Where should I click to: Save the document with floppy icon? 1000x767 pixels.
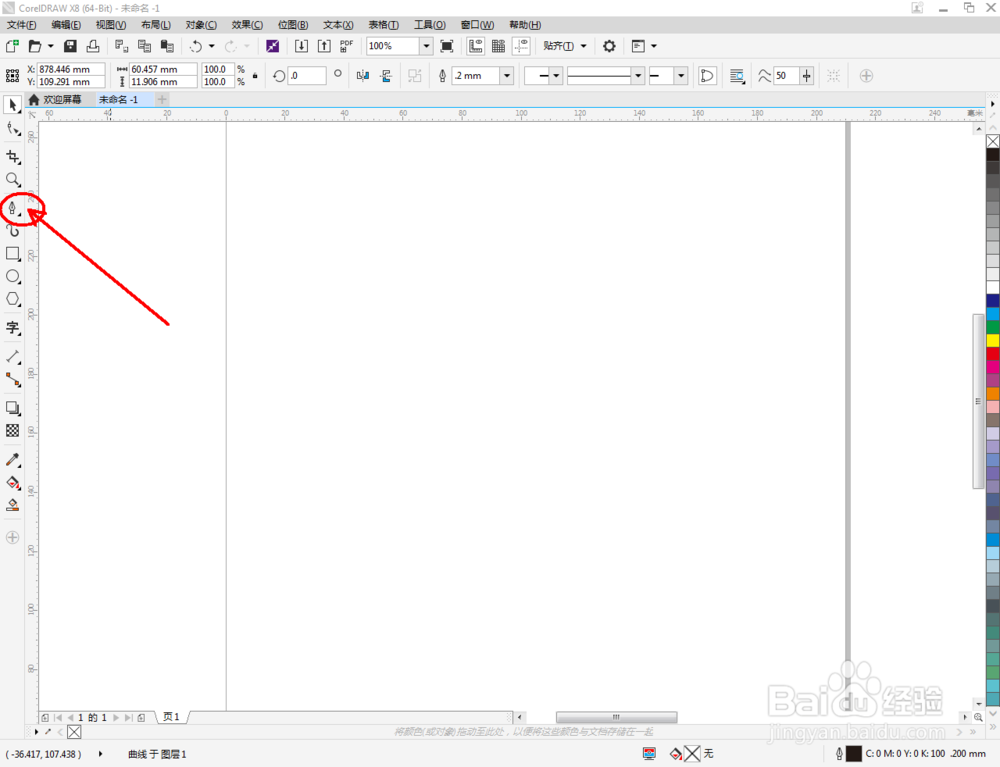coord(70,46)
